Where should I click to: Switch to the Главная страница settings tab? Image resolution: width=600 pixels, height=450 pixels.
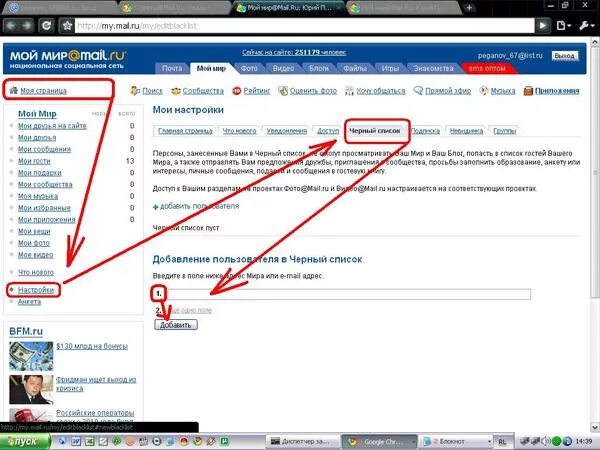click(x=185, y=131)
